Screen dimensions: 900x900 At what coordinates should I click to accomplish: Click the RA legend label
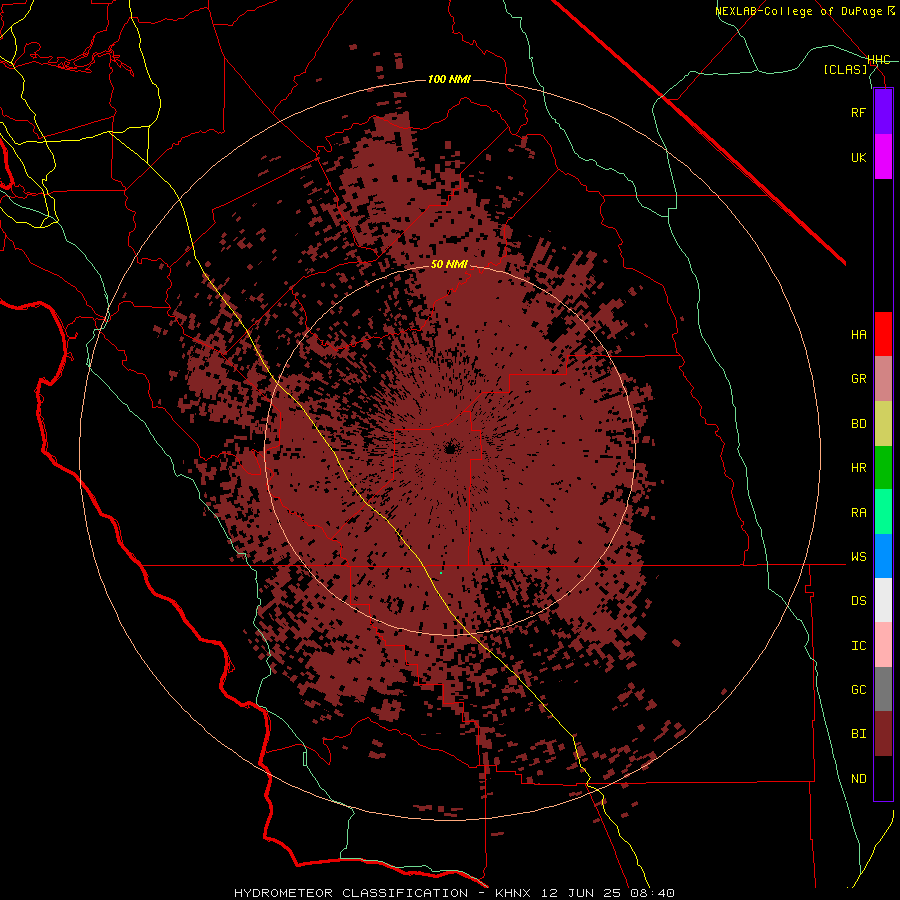858,512
